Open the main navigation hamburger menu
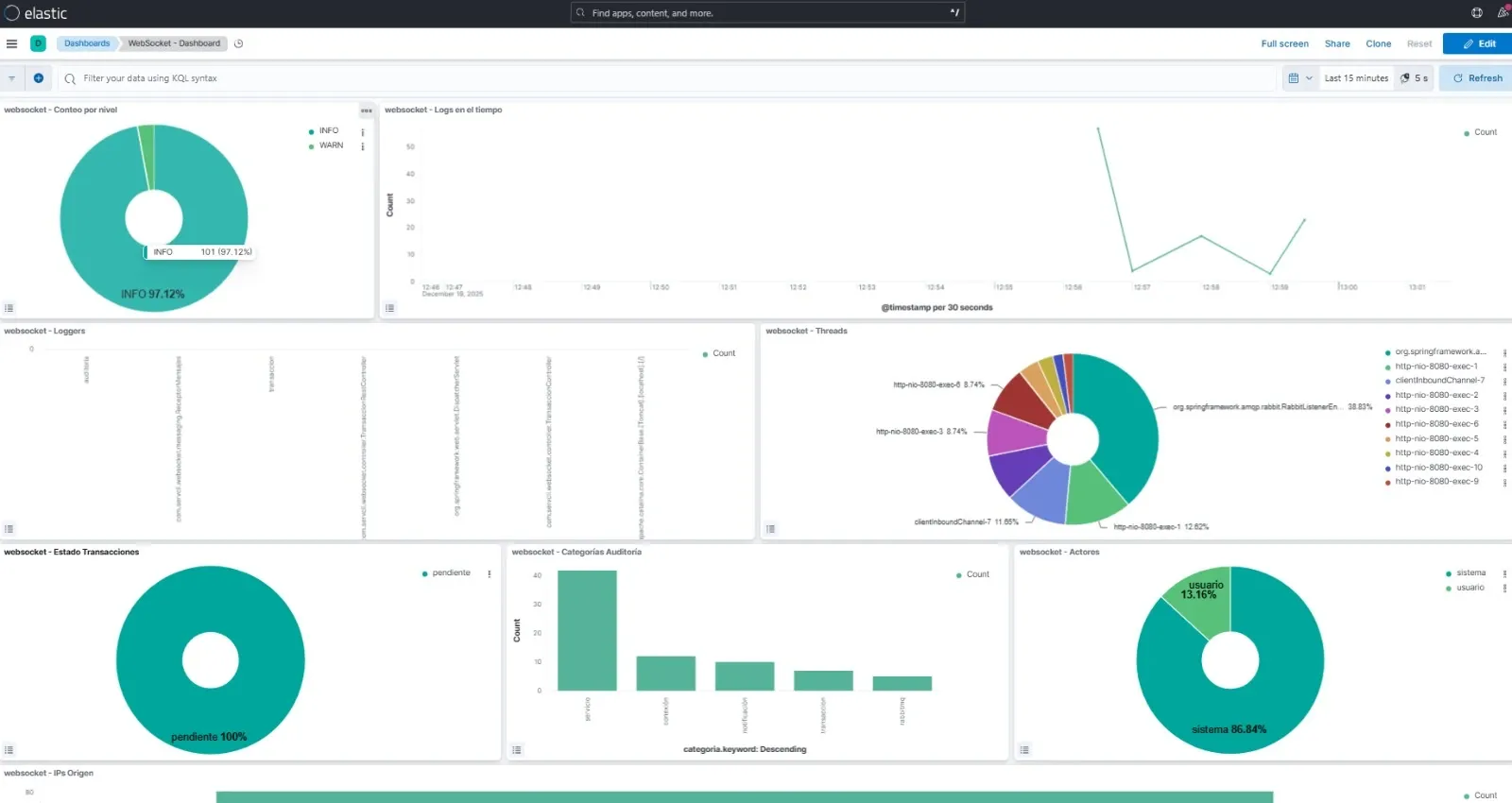Screen dimensions: 1512x803 coord(11,43)
